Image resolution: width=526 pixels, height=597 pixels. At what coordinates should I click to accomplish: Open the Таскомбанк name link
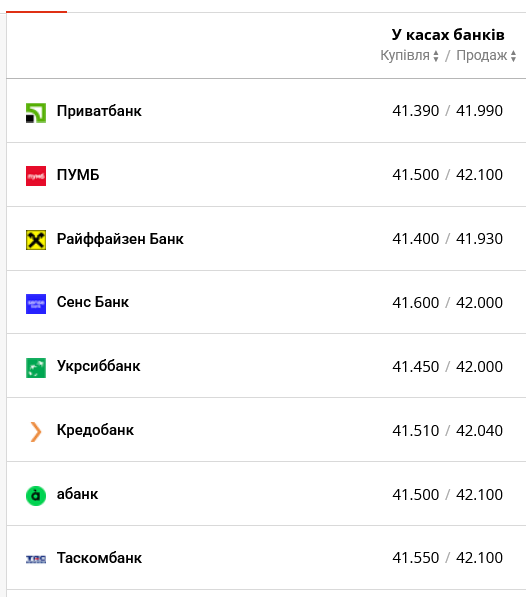tap(99, 558)
